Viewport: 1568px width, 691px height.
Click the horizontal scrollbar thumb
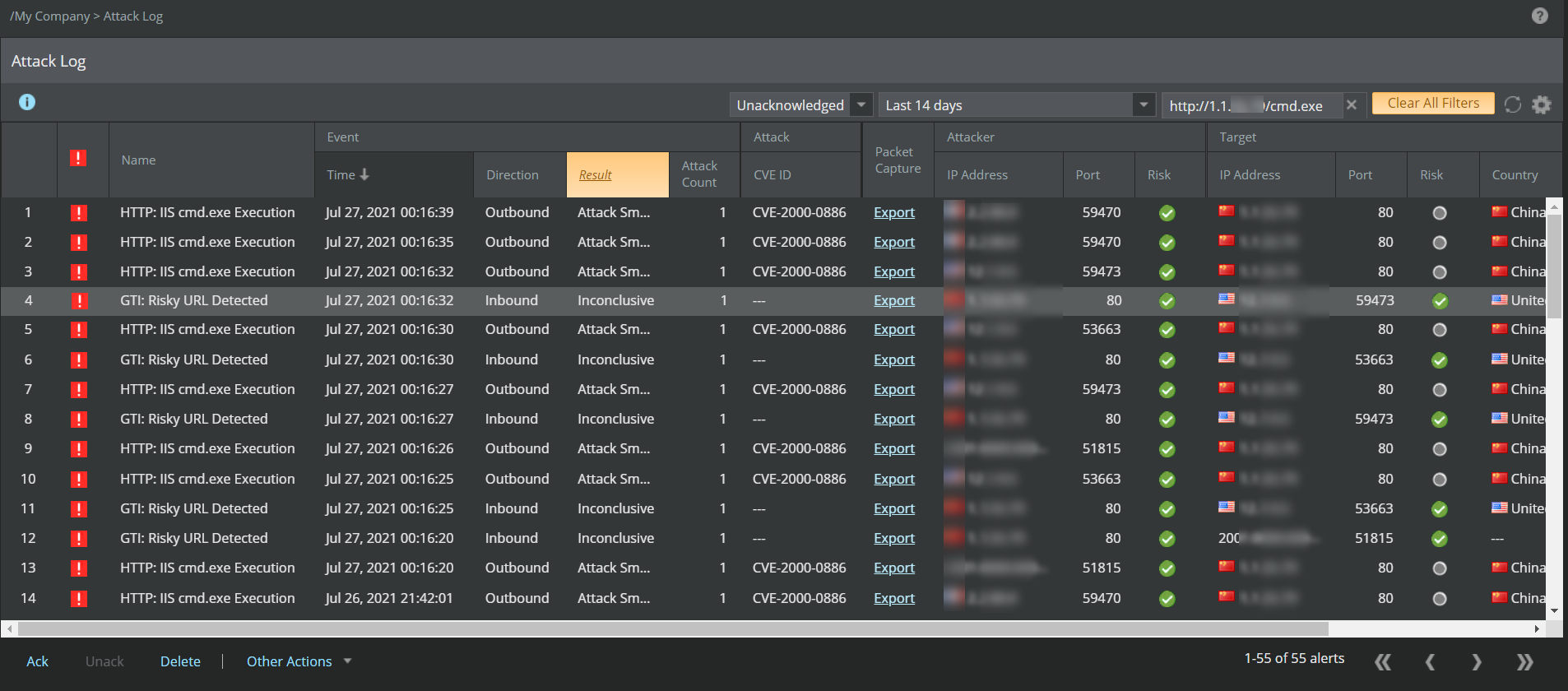coord(673,628)
